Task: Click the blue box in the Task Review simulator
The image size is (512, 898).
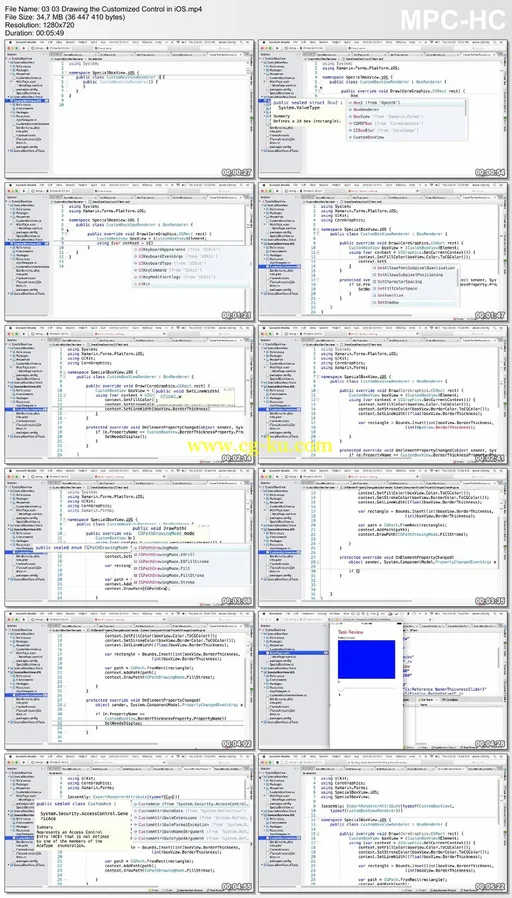Action: pyautogui.click(x=366, y=659)
